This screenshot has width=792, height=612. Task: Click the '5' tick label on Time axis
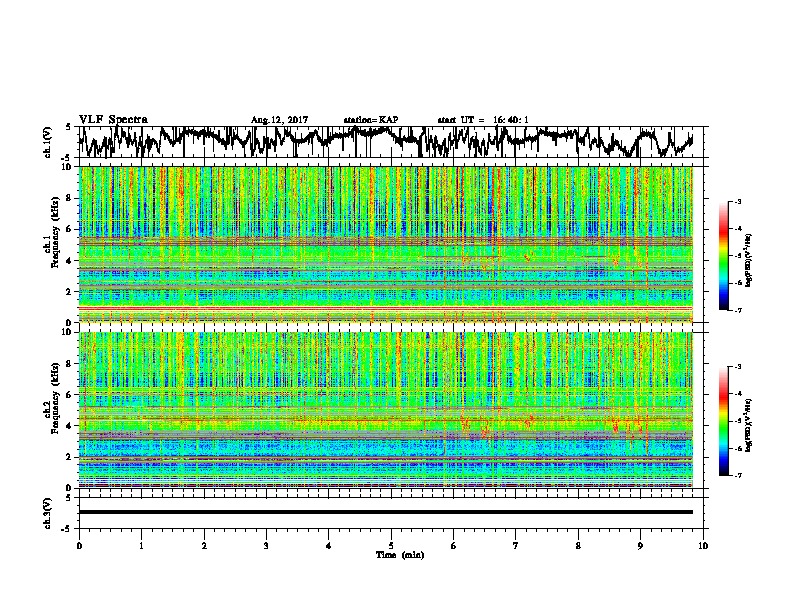pos(391,546)
